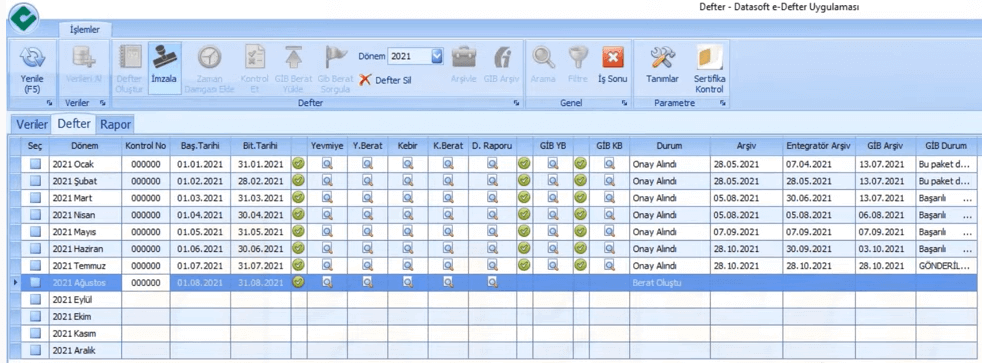Select checkbox of 2021 Ocak row

(36, 163)
